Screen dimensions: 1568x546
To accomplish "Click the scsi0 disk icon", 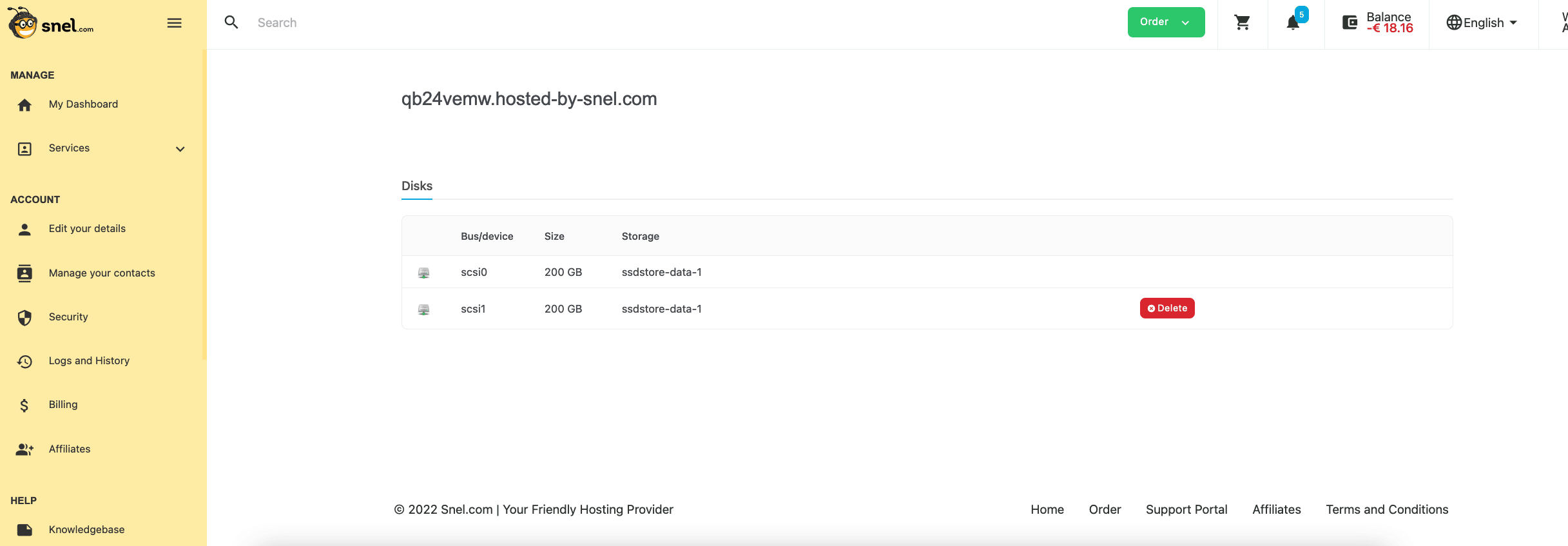I will click(423, 273).
